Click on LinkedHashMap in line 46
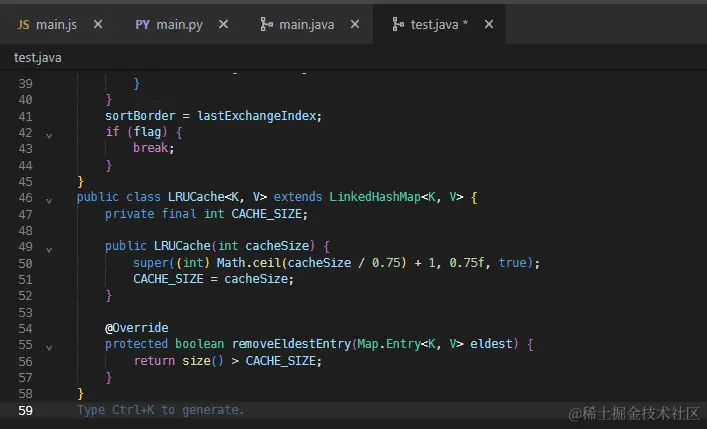Screen dimensions: 707x429 [375, 197]
